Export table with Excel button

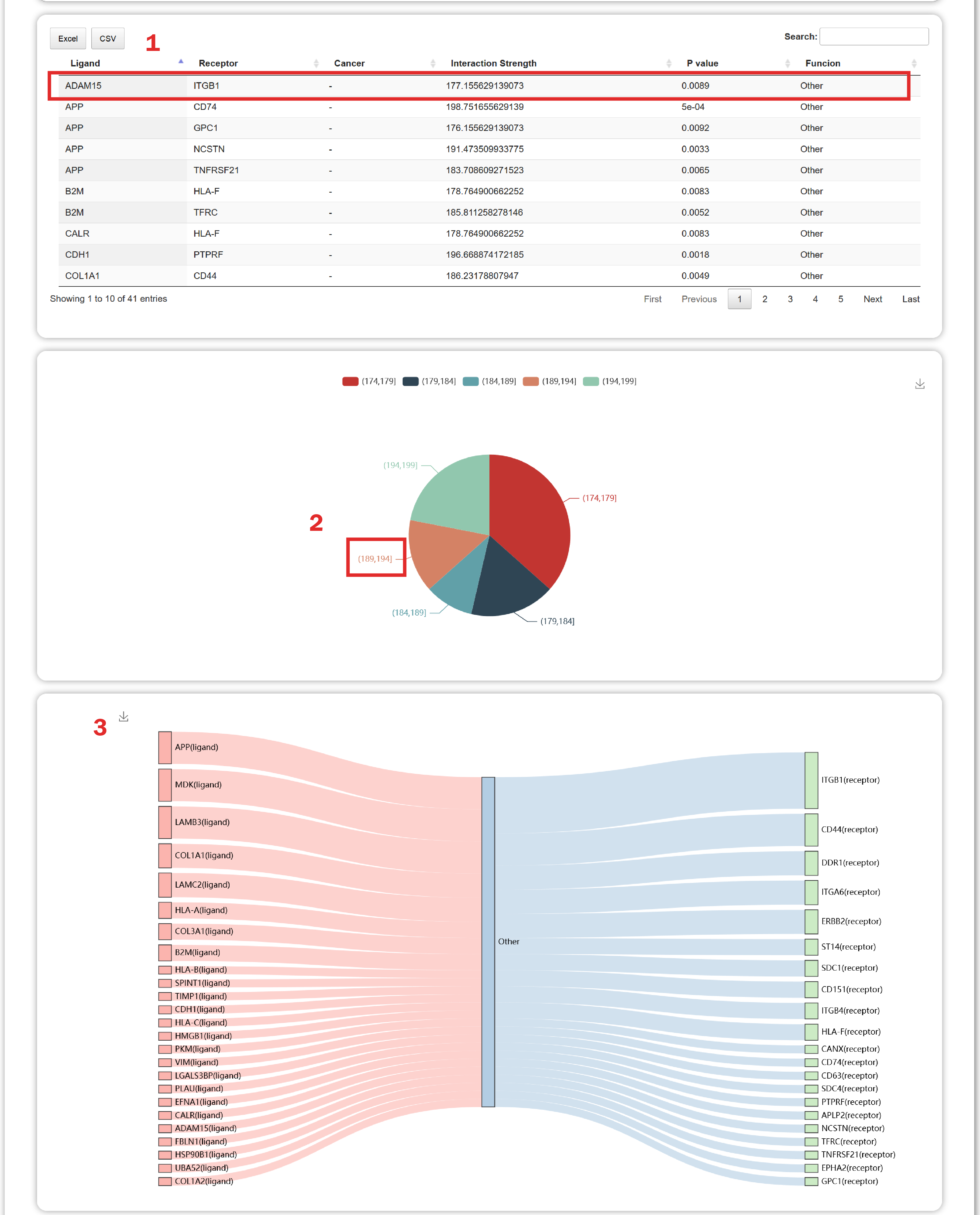click(x=68, y=38)
